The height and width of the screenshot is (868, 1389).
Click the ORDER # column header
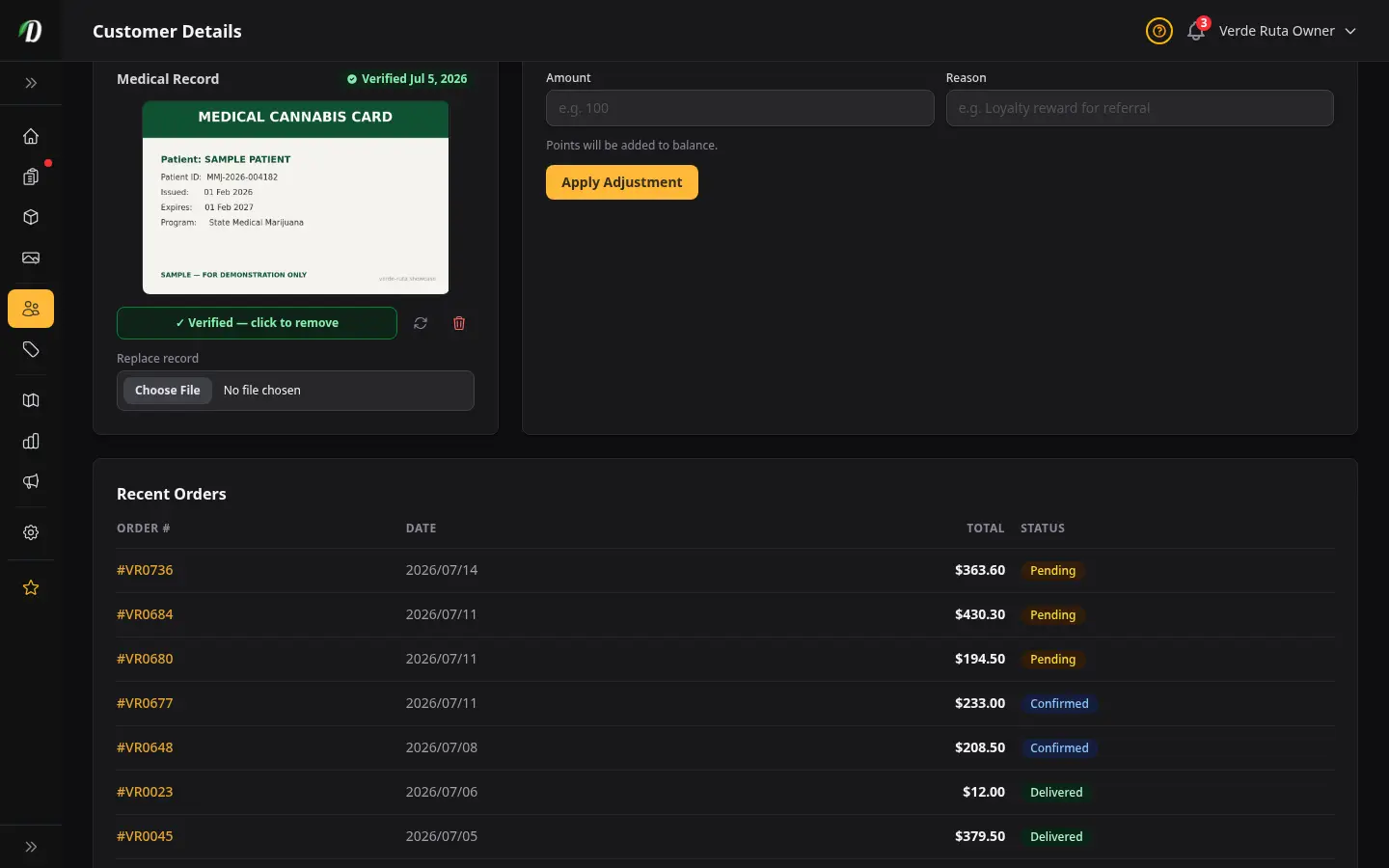[x=143, y=529]
